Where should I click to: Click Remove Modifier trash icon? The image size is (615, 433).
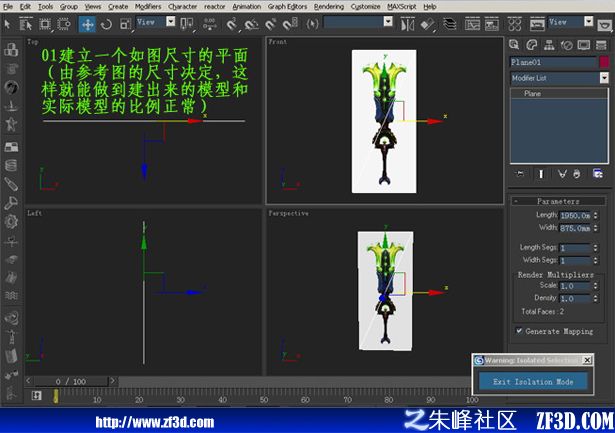[x=577, y=174]
